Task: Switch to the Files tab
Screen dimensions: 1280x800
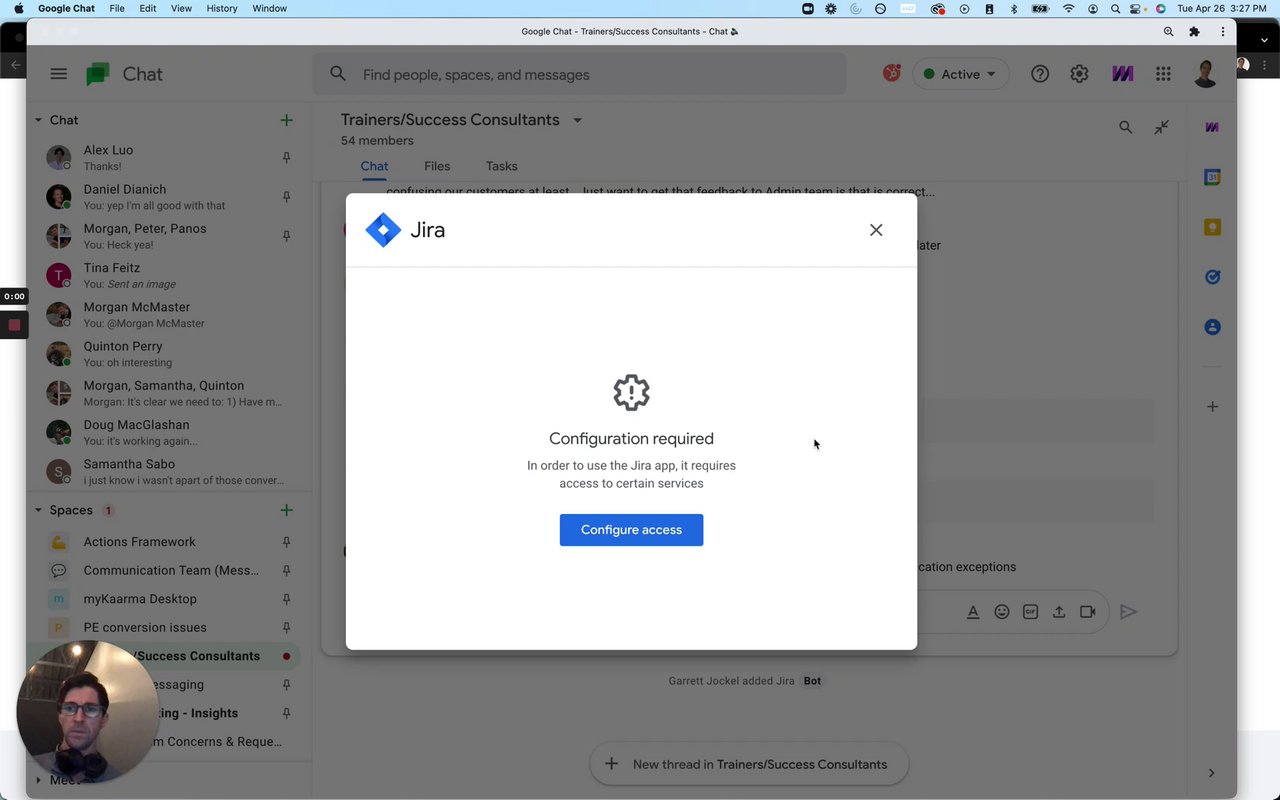Action: point(437,166)
